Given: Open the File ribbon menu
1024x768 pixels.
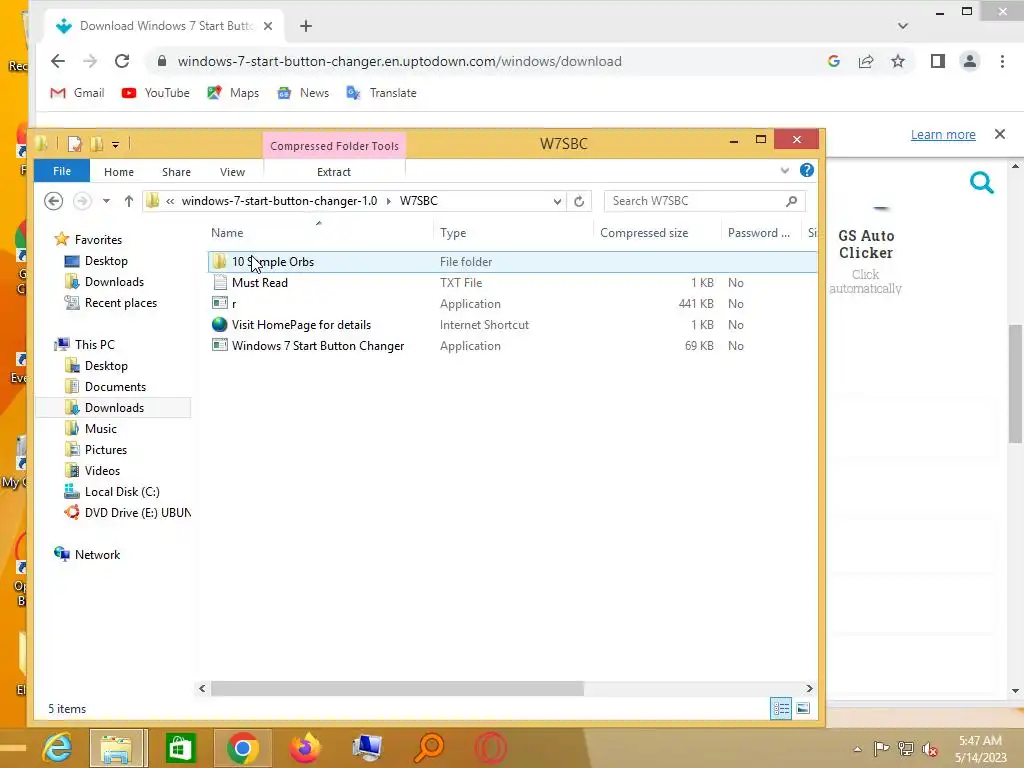Looking at the screenshot, I should coord(62,171).
